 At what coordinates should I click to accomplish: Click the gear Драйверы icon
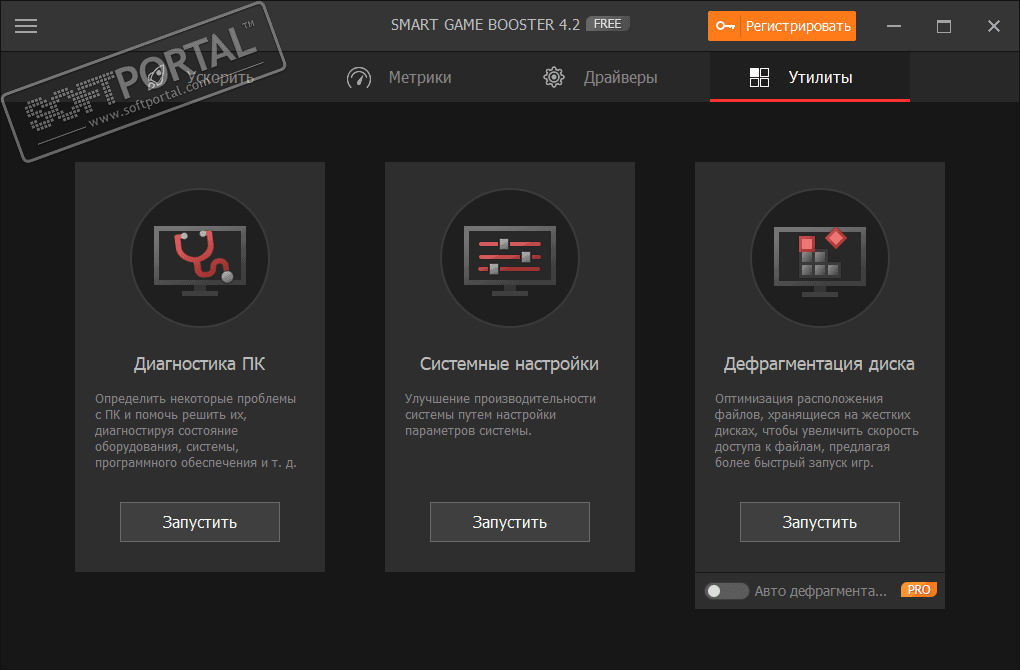point(554,77)
